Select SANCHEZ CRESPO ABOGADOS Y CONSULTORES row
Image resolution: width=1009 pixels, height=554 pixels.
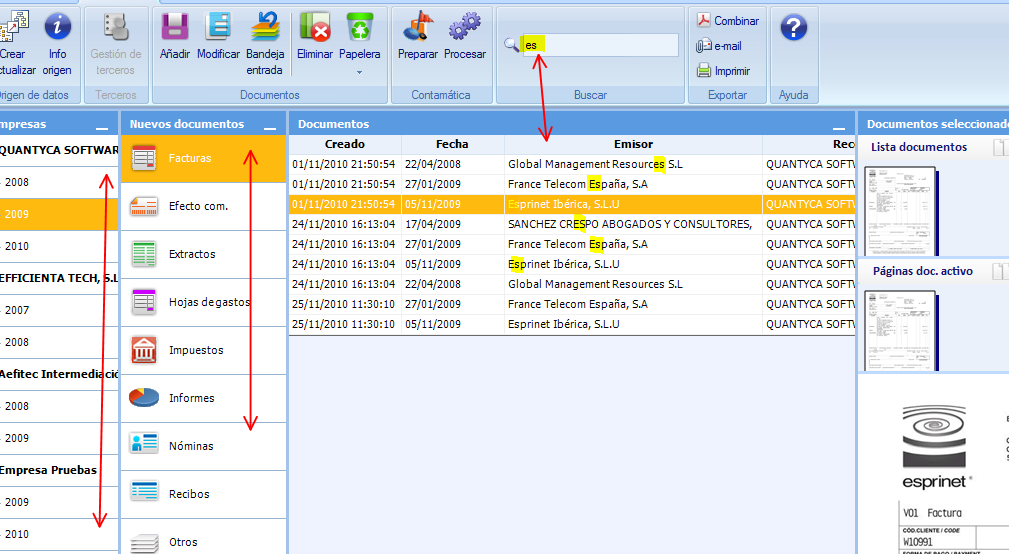572,224
